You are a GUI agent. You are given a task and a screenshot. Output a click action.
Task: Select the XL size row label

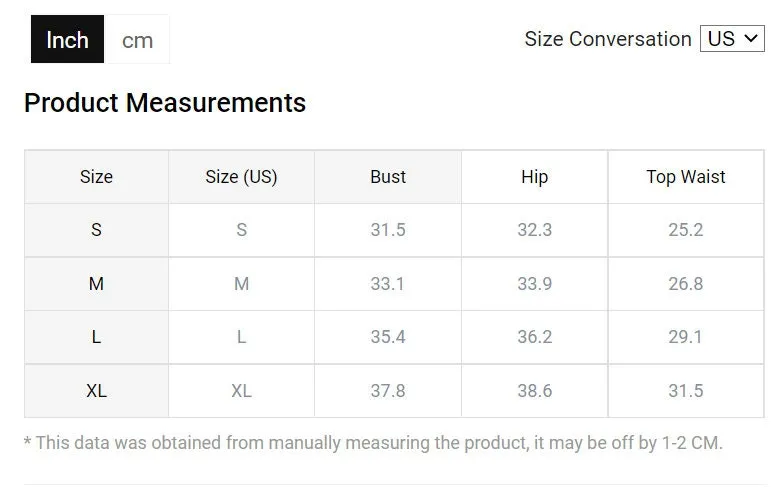97,391
